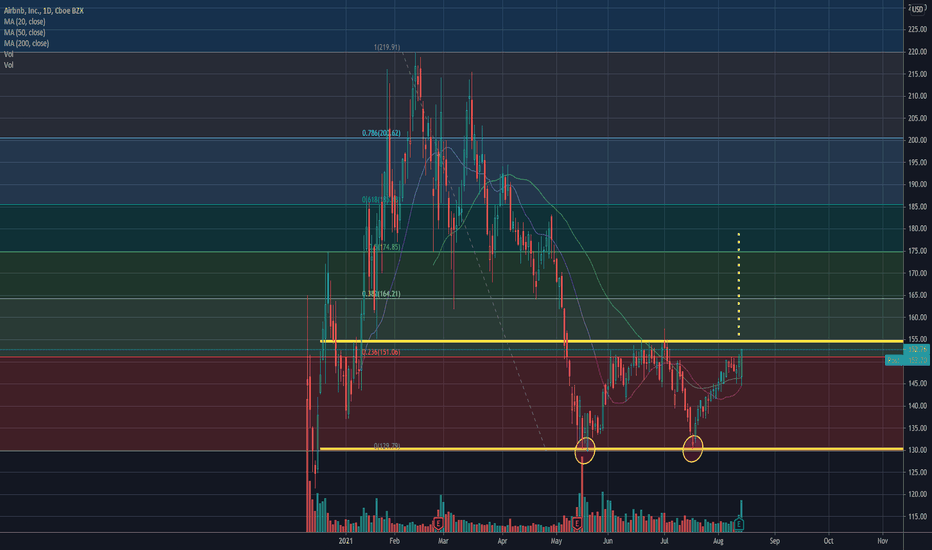
Task: Click the Sep label on the time axis
Action: click(x=774, y=541)
